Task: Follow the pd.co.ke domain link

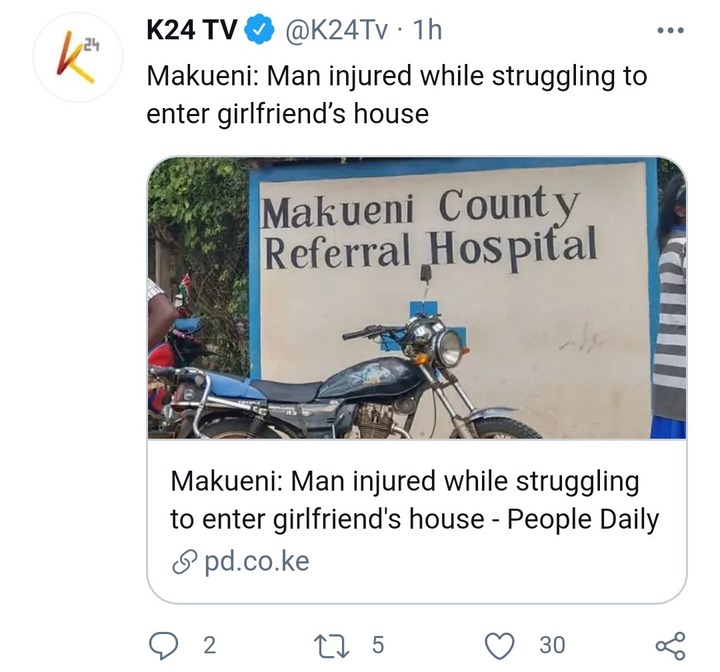Action: (257, 562)
